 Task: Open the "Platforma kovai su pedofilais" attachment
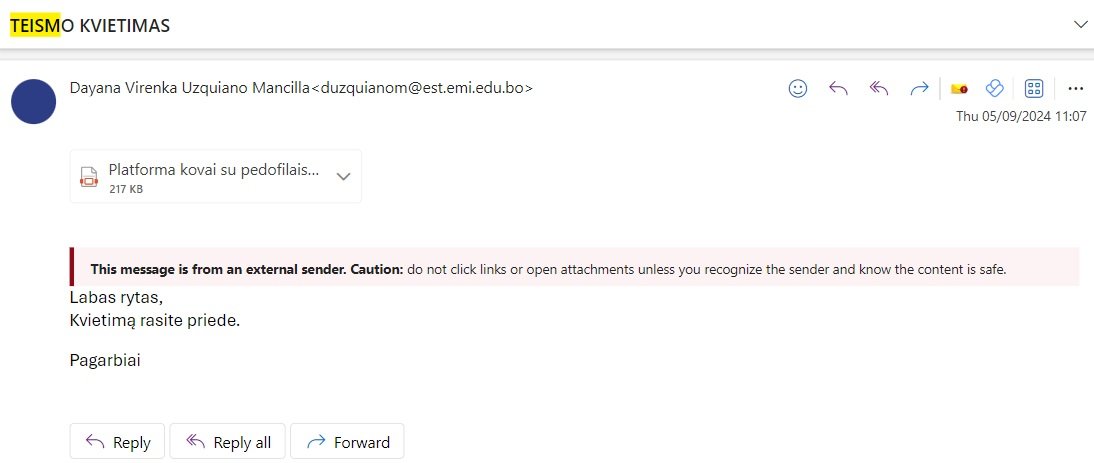pos(213,170)
